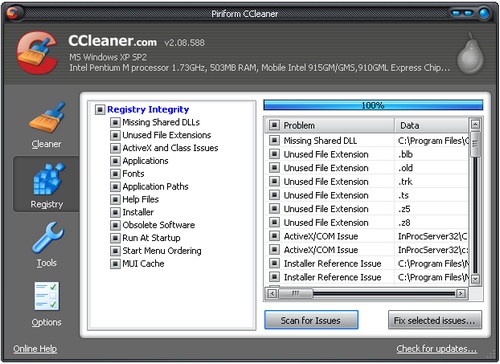Click the first Installer Reference Issue text

click(332, 264)
